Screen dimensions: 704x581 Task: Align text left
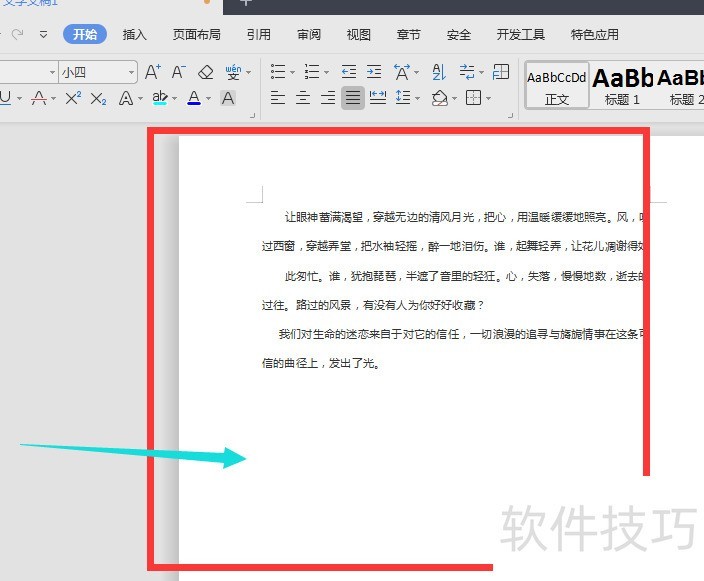(x=278, y=97)
